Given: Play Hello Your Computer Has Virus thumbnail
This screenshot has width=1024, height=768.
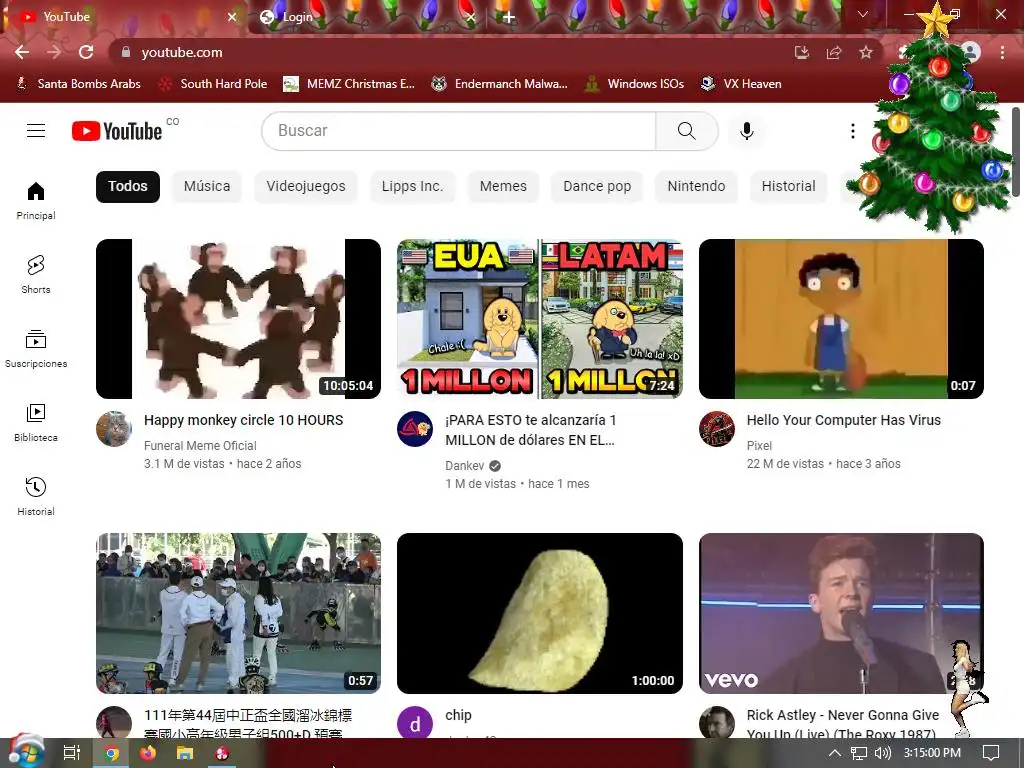Looking at the screenshot, I should [841, 319].
